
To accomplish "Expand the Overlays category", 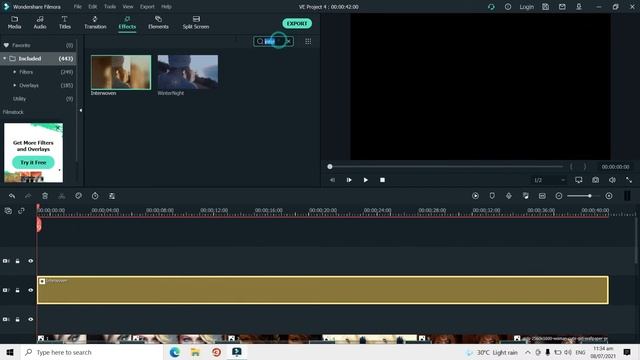I will (x=15, y=85).
